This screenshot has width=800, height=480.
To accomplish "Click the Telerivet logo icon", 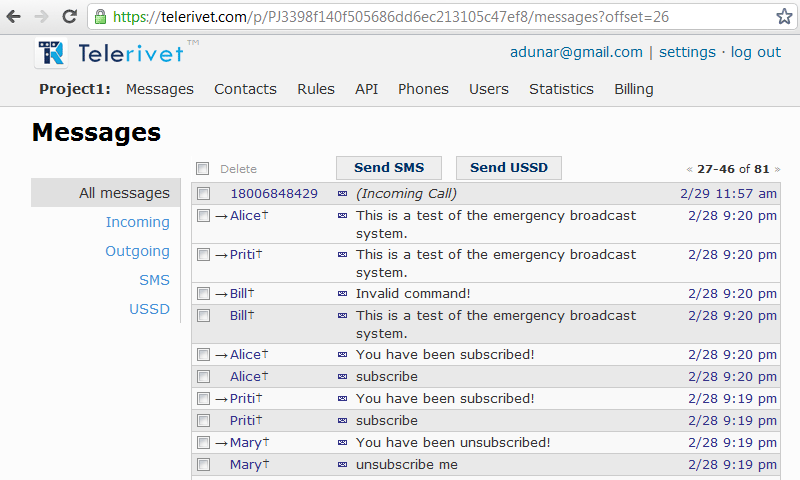I will [x=51, y=53].
